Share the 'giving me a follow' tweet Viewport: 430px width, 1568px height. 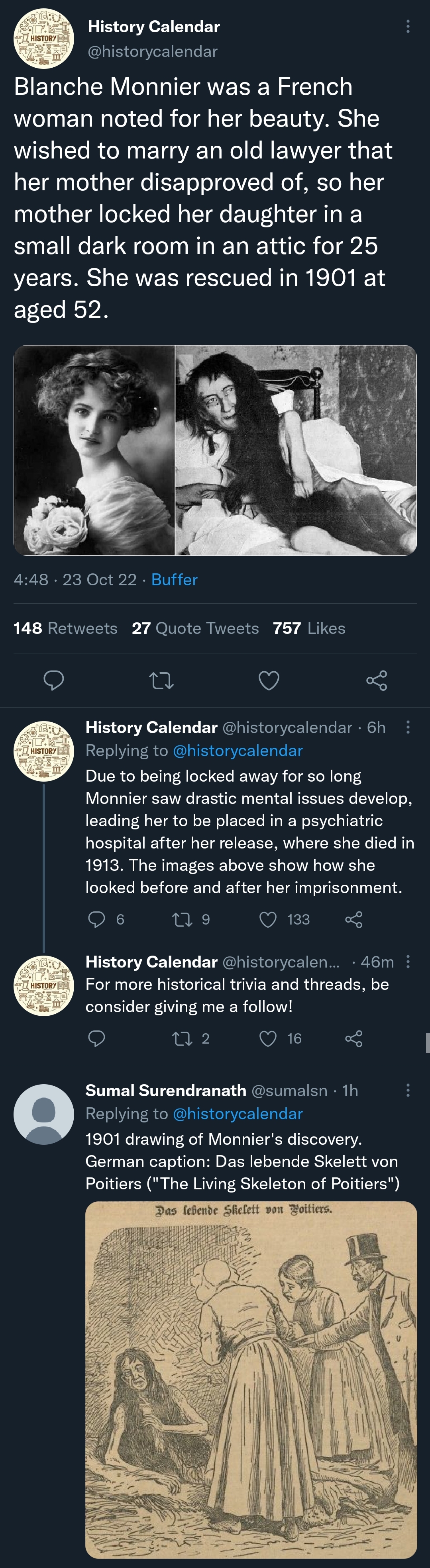(x=354, y=1038)
